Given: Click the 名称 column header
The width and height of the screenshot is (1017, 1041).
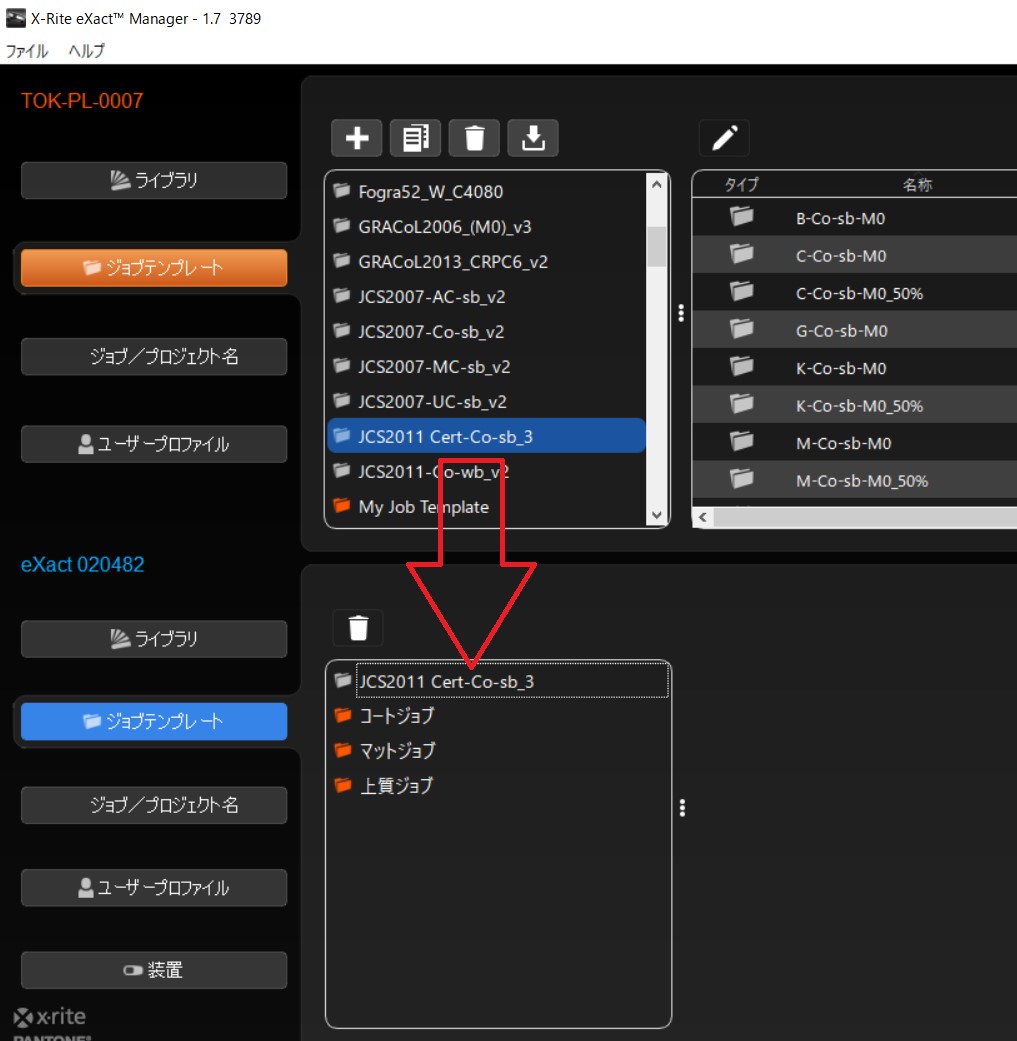Looking at the screenshot, I should pos(917,185).
